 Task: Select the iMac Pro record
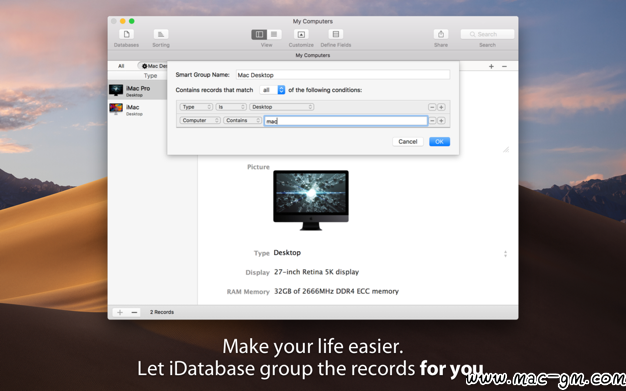pos(137,91)
